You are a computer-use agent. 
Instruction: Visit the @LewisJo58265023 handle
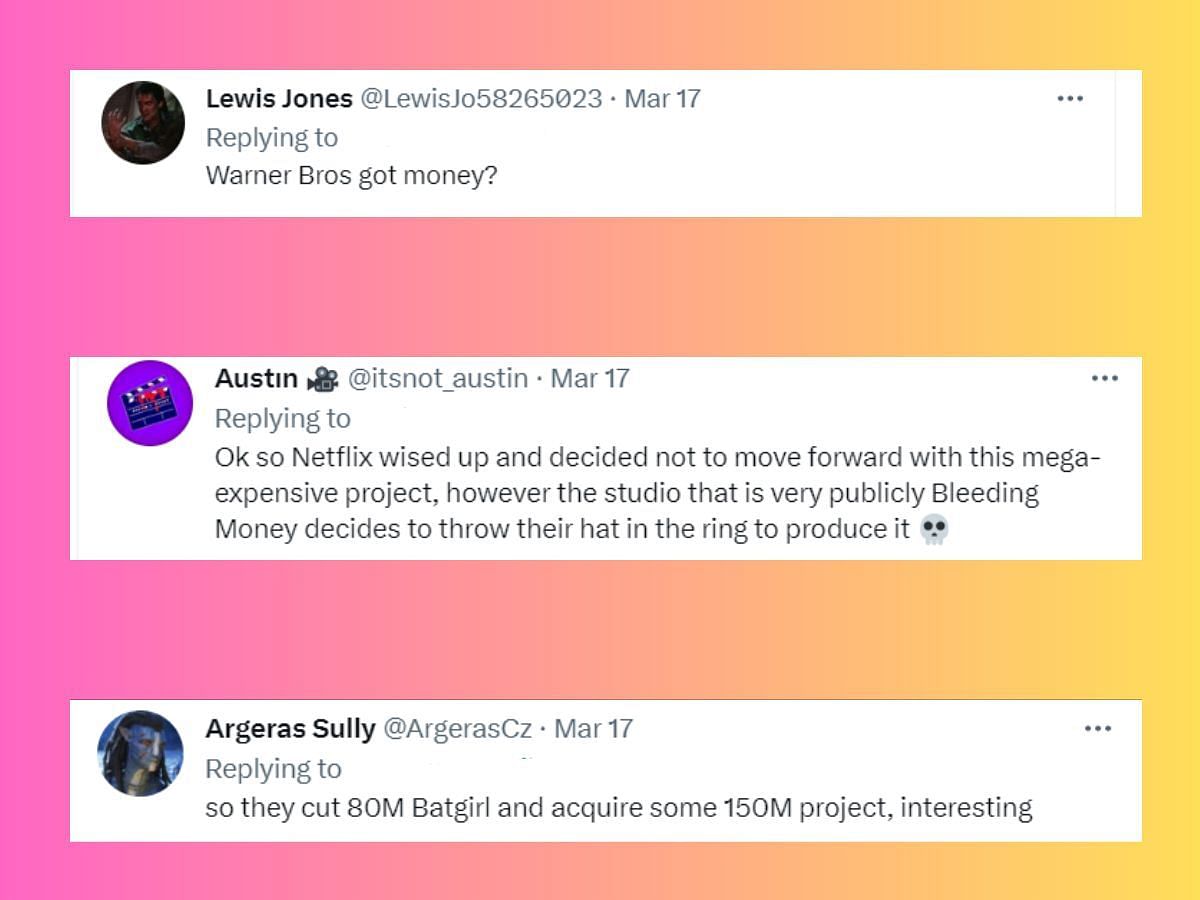(x=480, y=99)
